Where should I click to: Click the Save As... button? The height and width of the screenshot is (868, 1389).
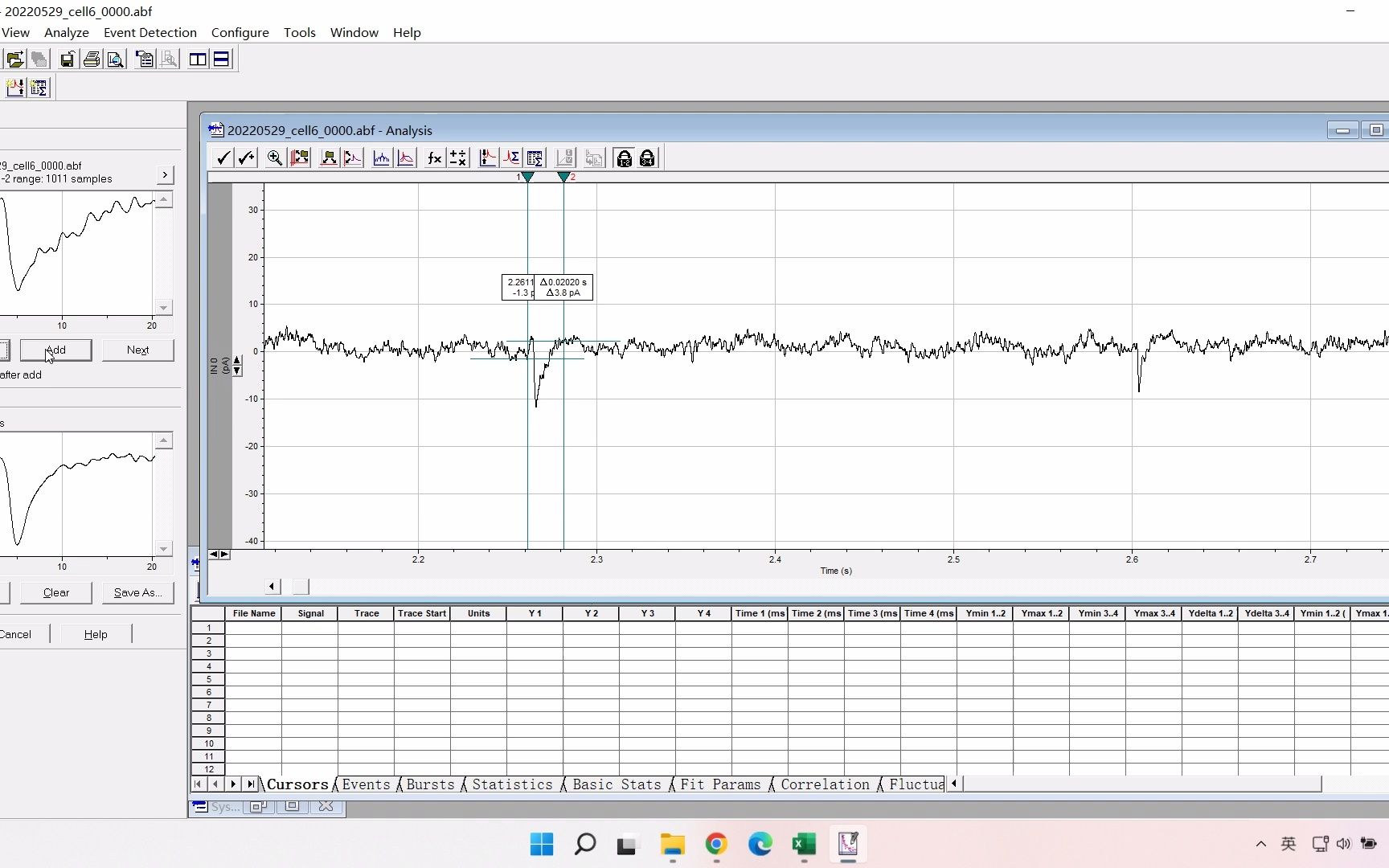(x=137, y=592)
